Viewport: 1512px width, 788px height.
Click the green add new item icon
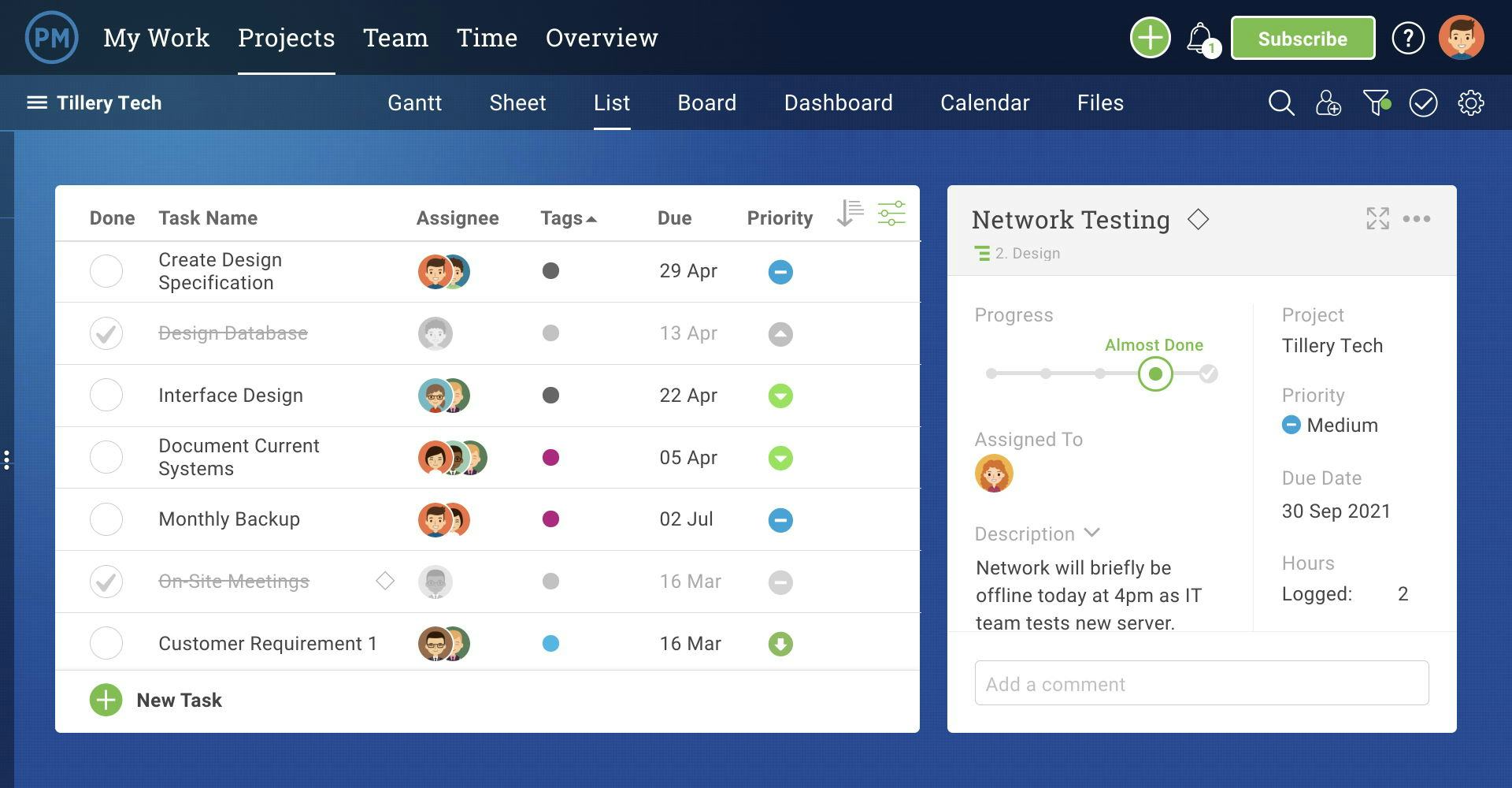coord(1150,38)
